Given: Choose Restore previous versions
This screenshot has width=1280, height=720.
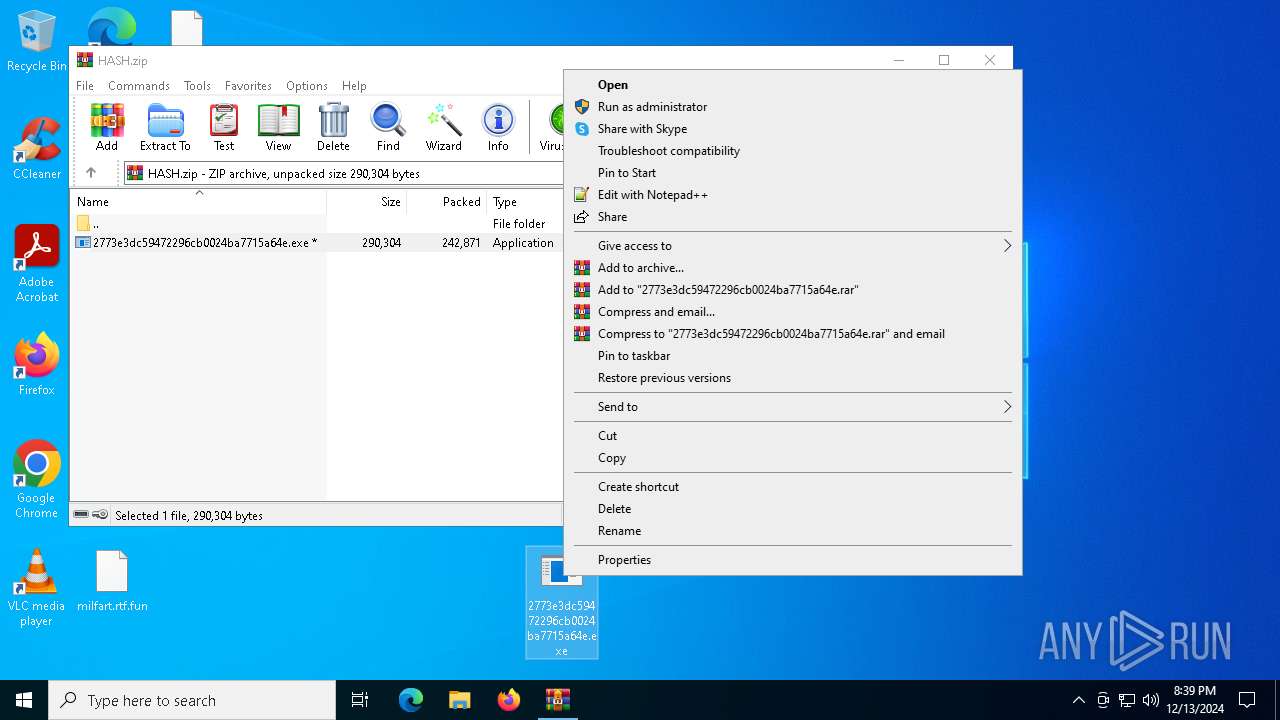Looking at the screenshot, I should point(792,378).
